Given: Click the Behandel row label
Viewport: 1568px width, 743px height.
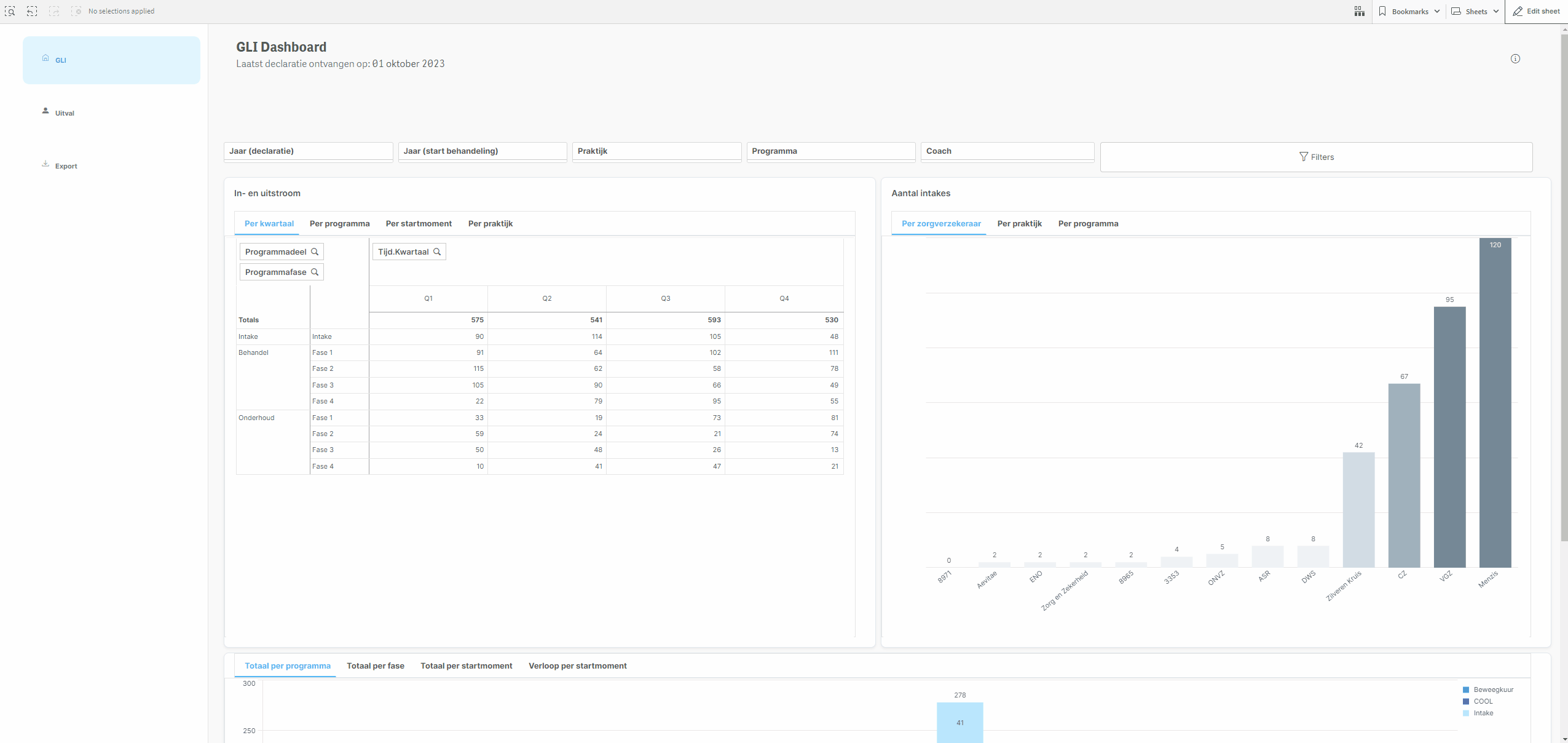Looking at the screenshot, I should click(x=253, y=352).
